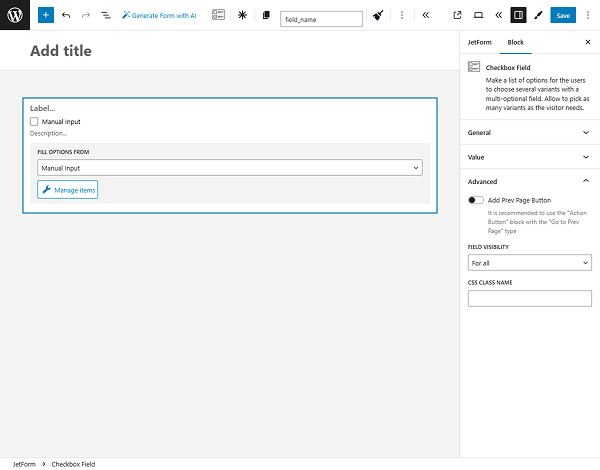Collapse the Advanced panel
Screen dimensions: 600x470
click(530, 181)
